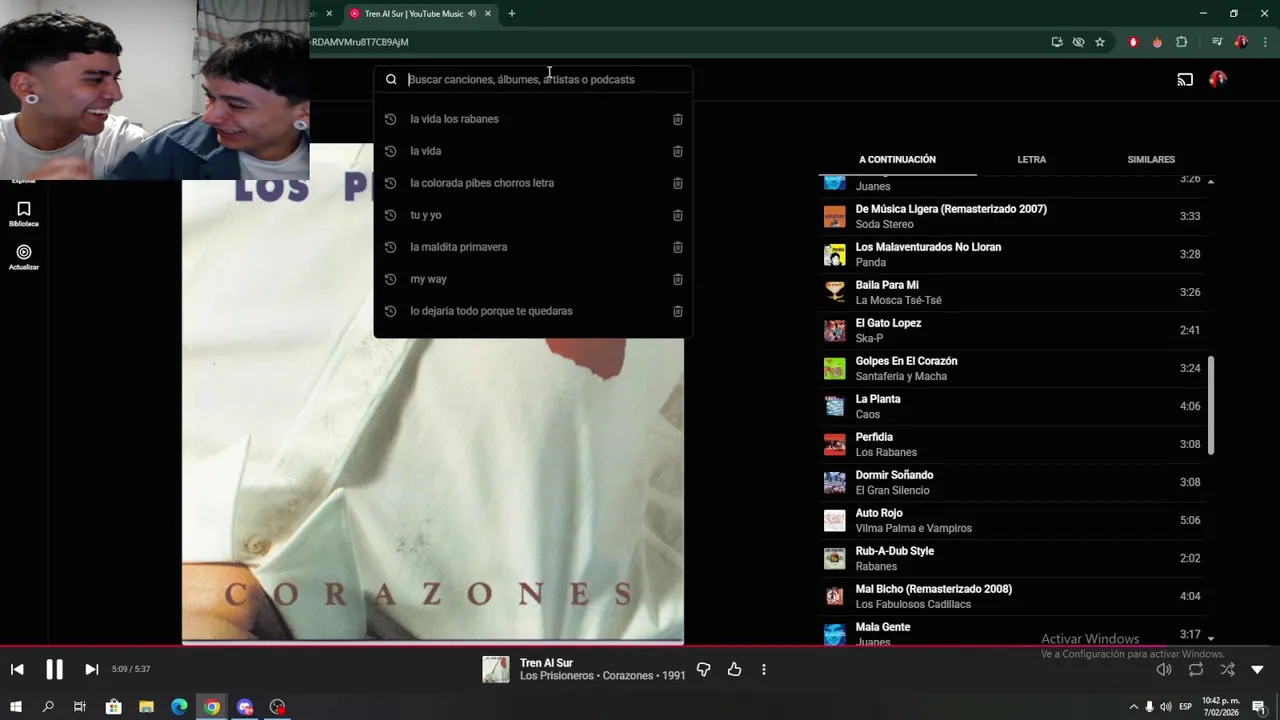This screenshot has height=720, width=1280.
Task: Delete 'la vida los rabanes' from search history
Action: click(x=677, y=119)
